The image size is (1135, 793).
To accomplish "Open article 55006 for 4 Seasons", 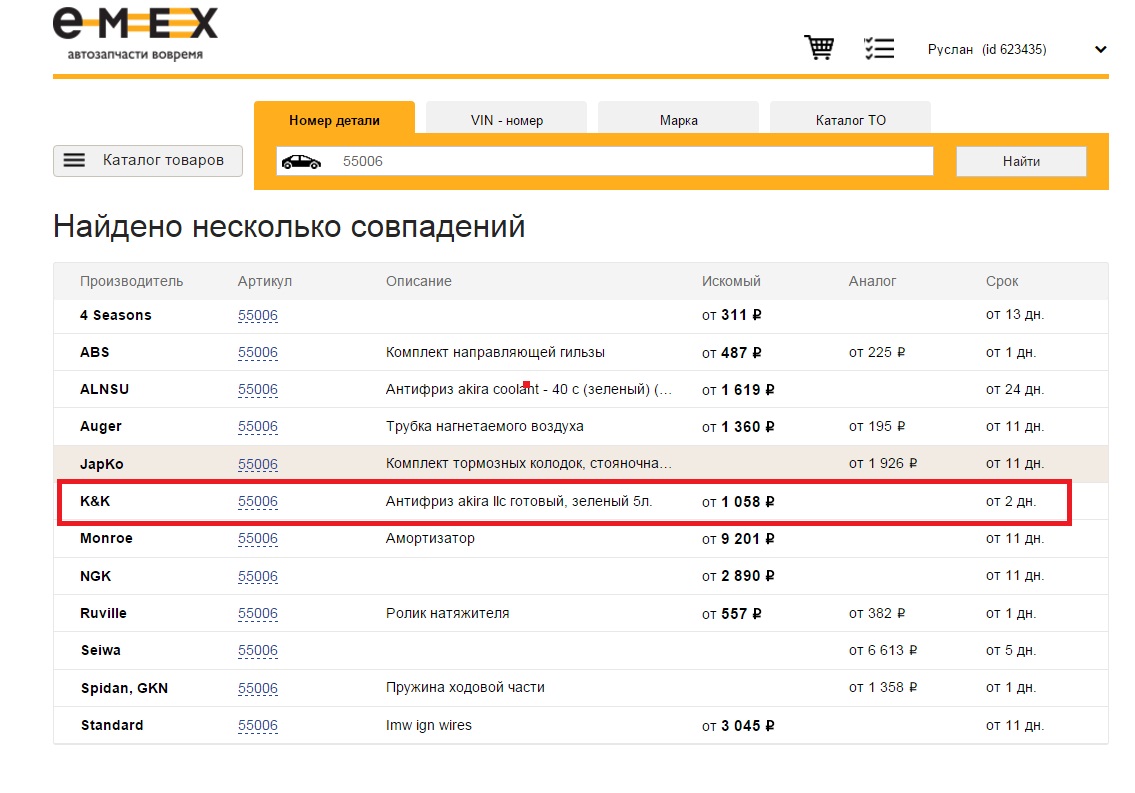I will coord(258,315).
